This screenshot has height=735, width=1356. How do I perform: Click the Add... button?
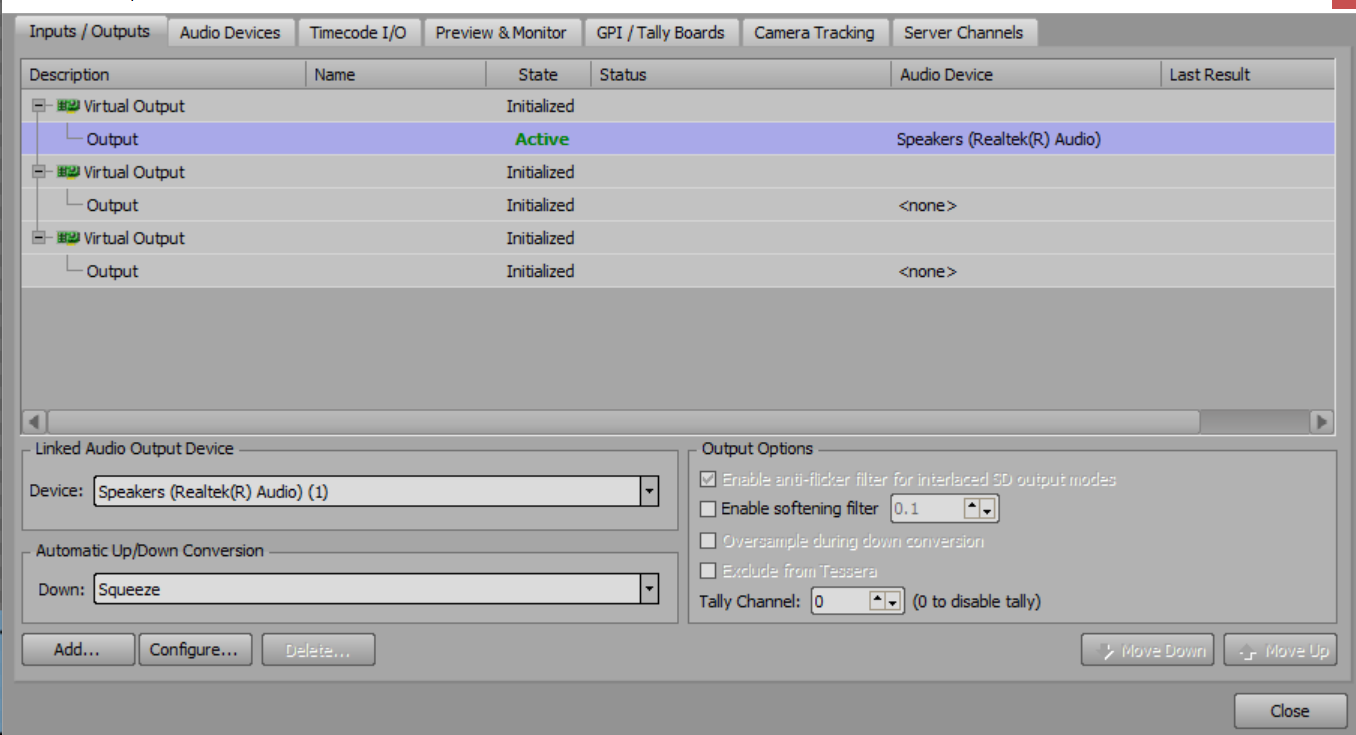click(78, 650)
